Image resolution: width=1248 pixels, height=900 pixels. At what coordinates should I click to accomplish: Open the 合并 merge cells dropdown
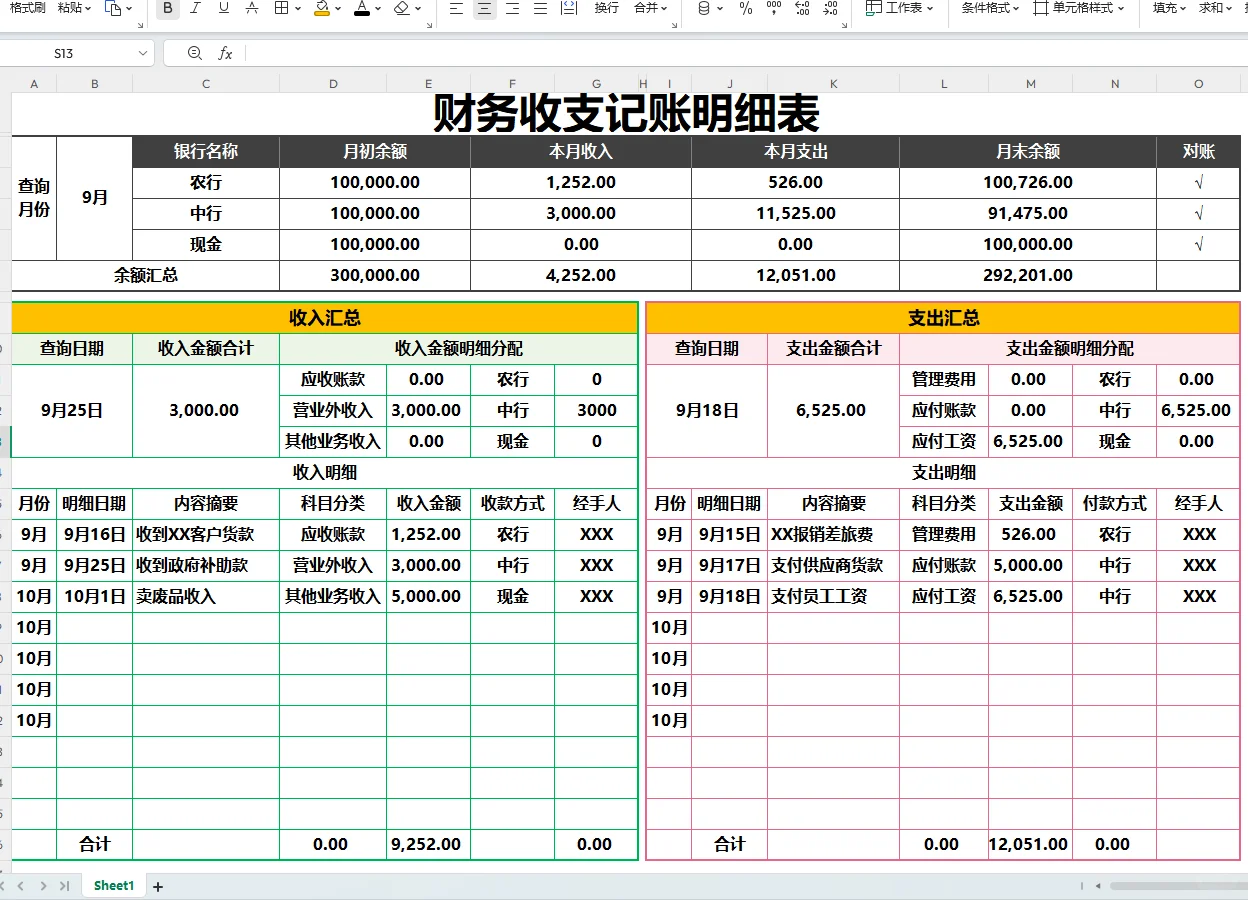[650, 9]
